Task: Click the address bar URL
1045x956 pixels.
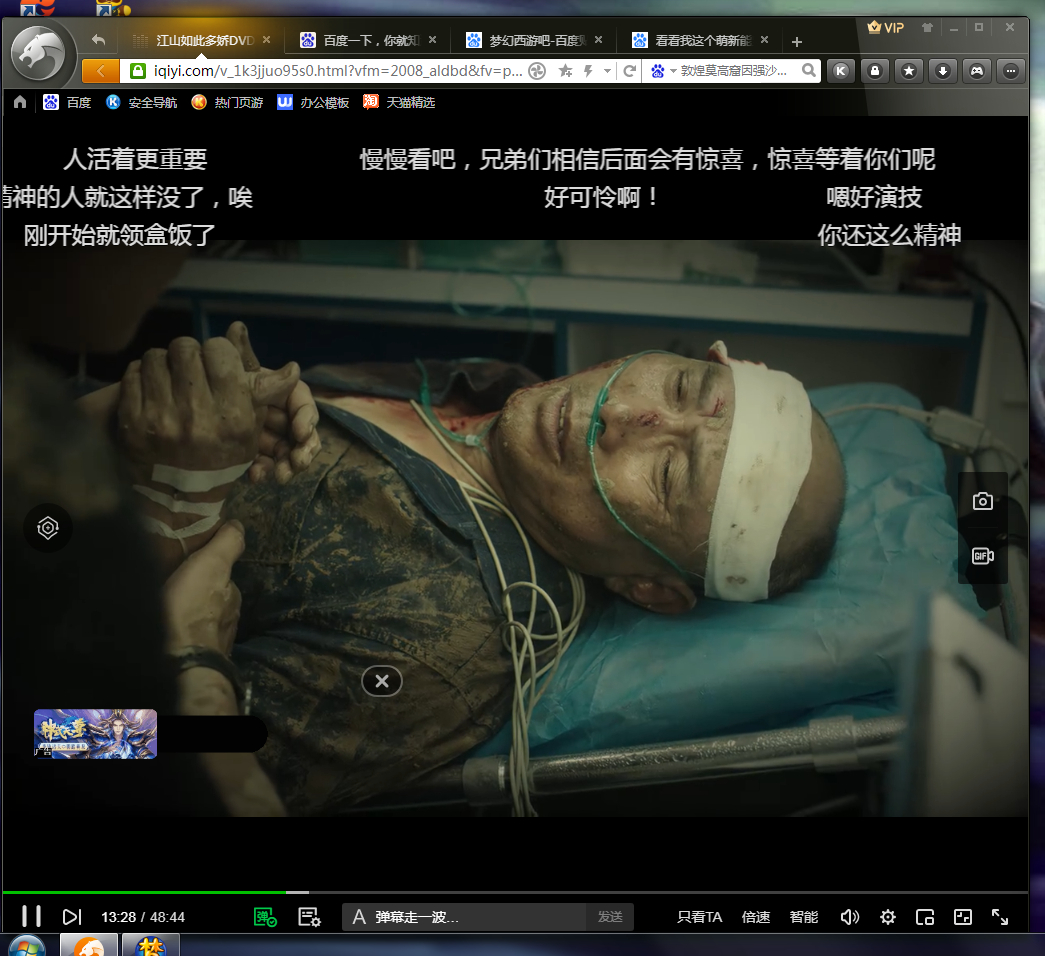Action: pyautogui.click(x=338, y=71)
